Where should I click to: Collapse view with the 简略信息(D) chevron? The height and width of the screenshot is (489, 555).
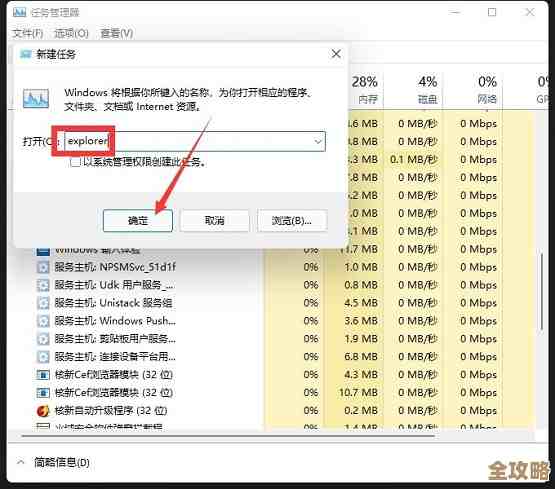[x=21, y=462]
